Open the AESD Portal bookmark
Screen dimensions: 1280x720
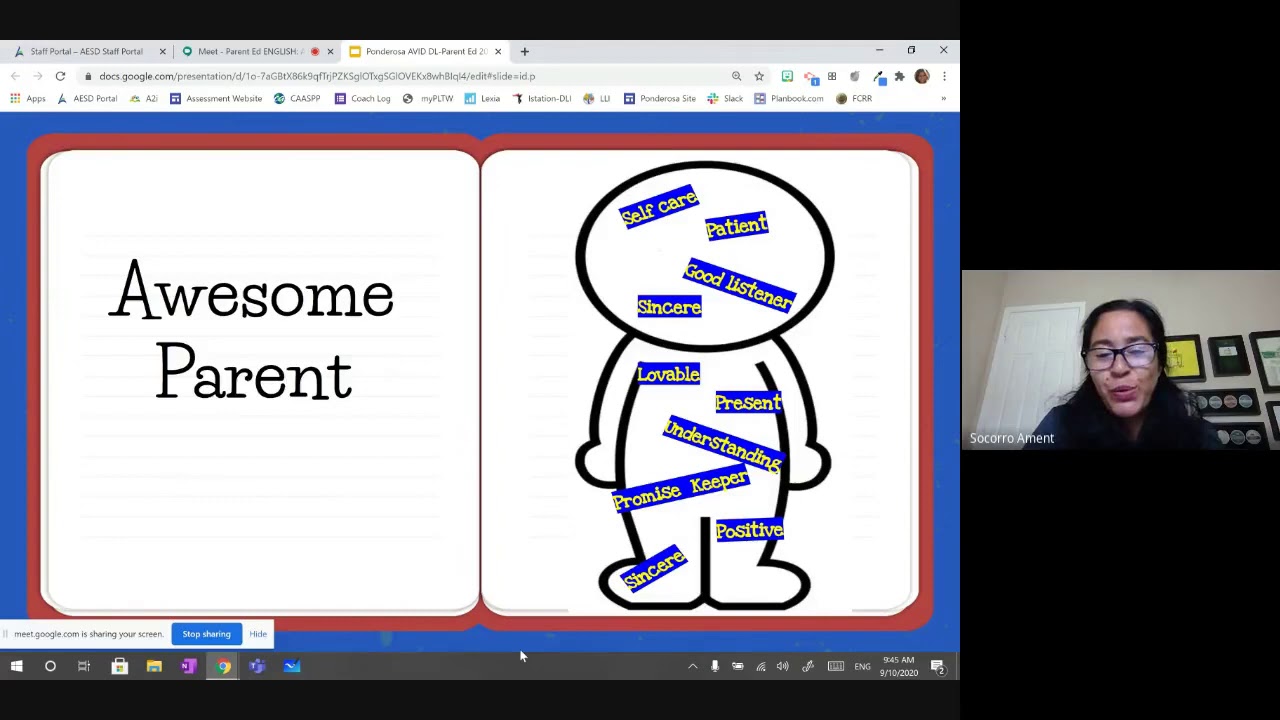coord(87,98)
